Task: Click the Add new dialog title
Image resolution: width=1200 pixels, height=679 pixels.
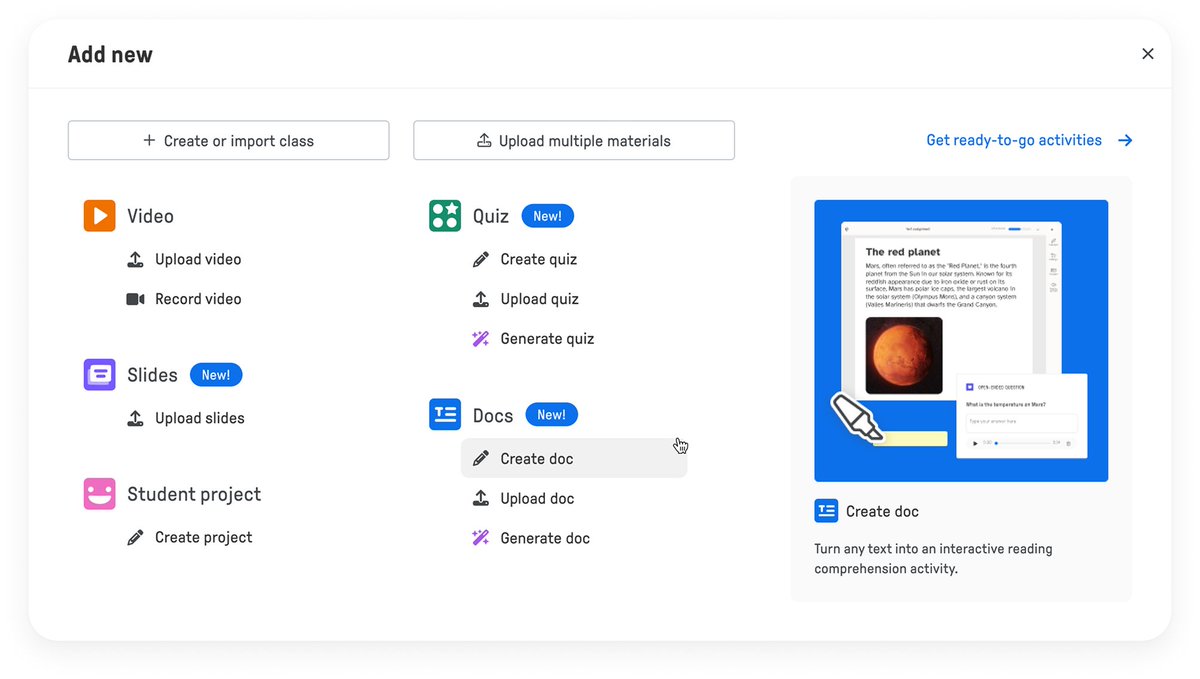Action: 110,55
